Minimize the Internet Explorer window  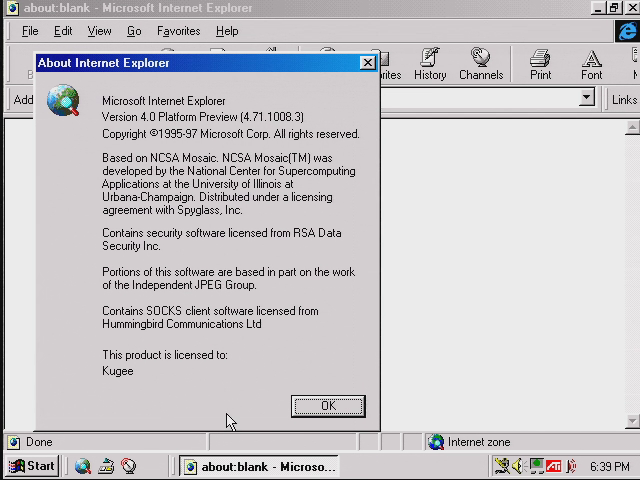(598, 8)
